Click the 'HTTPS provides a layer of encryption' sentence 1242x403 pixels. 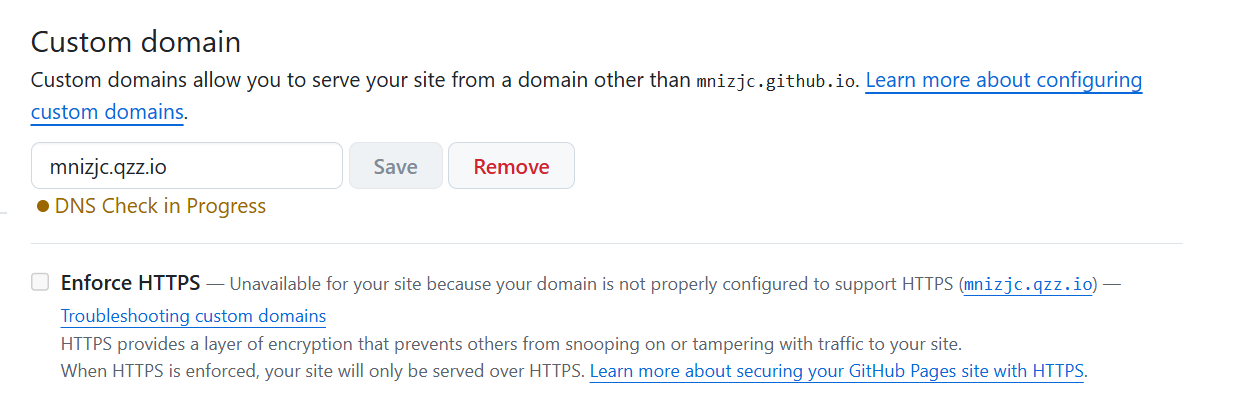[x=511, y=345]
